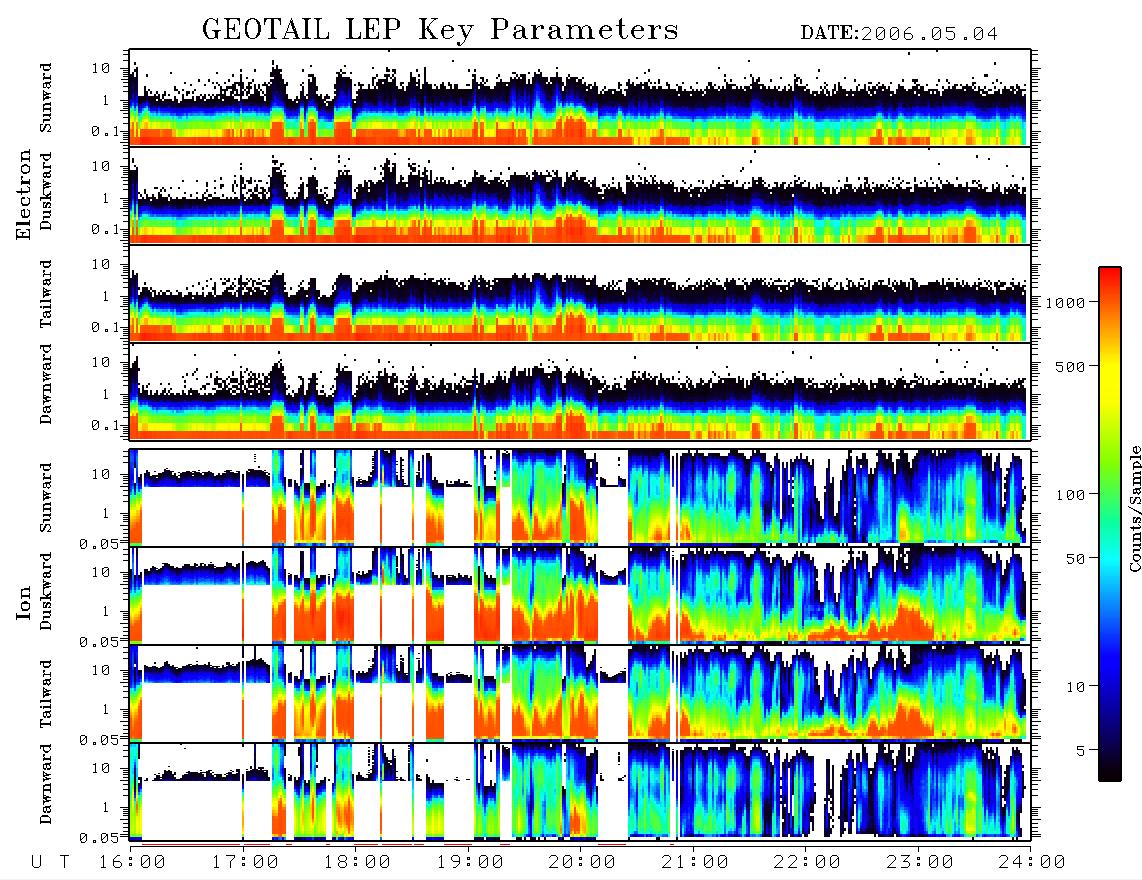Click the 'DATE:2006.05.04' label
This screenshot has height=880, width=1142.
coord(899,34)
